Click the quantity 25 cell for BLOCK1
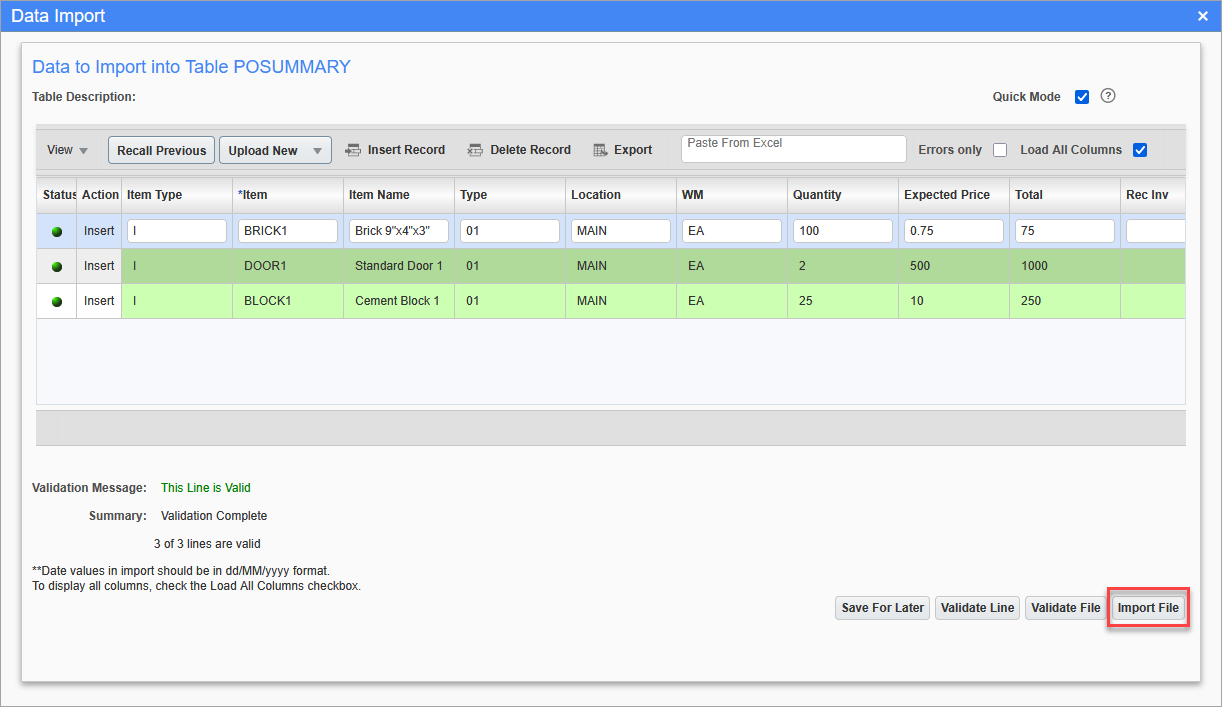The width and height of the screenshot is (1222, 707). point(843,301)
